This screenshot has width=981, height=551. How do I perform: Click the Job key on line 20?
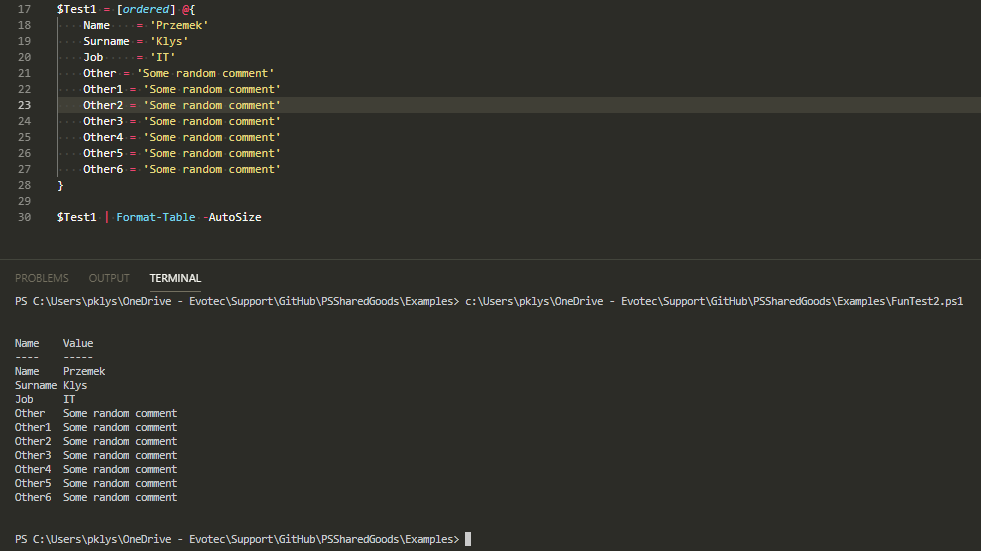93,57
